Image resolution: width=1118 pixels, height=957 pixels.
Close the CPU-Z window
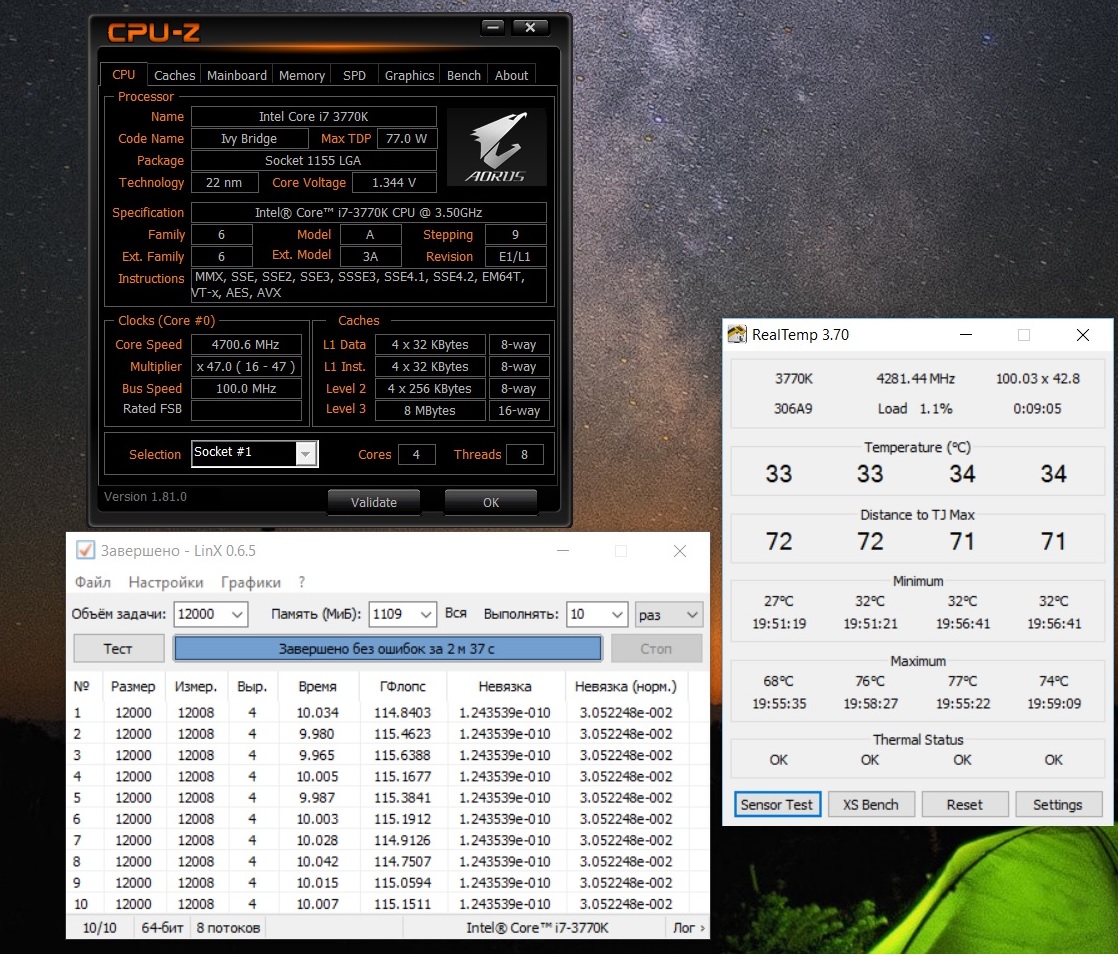coord(530,27)
